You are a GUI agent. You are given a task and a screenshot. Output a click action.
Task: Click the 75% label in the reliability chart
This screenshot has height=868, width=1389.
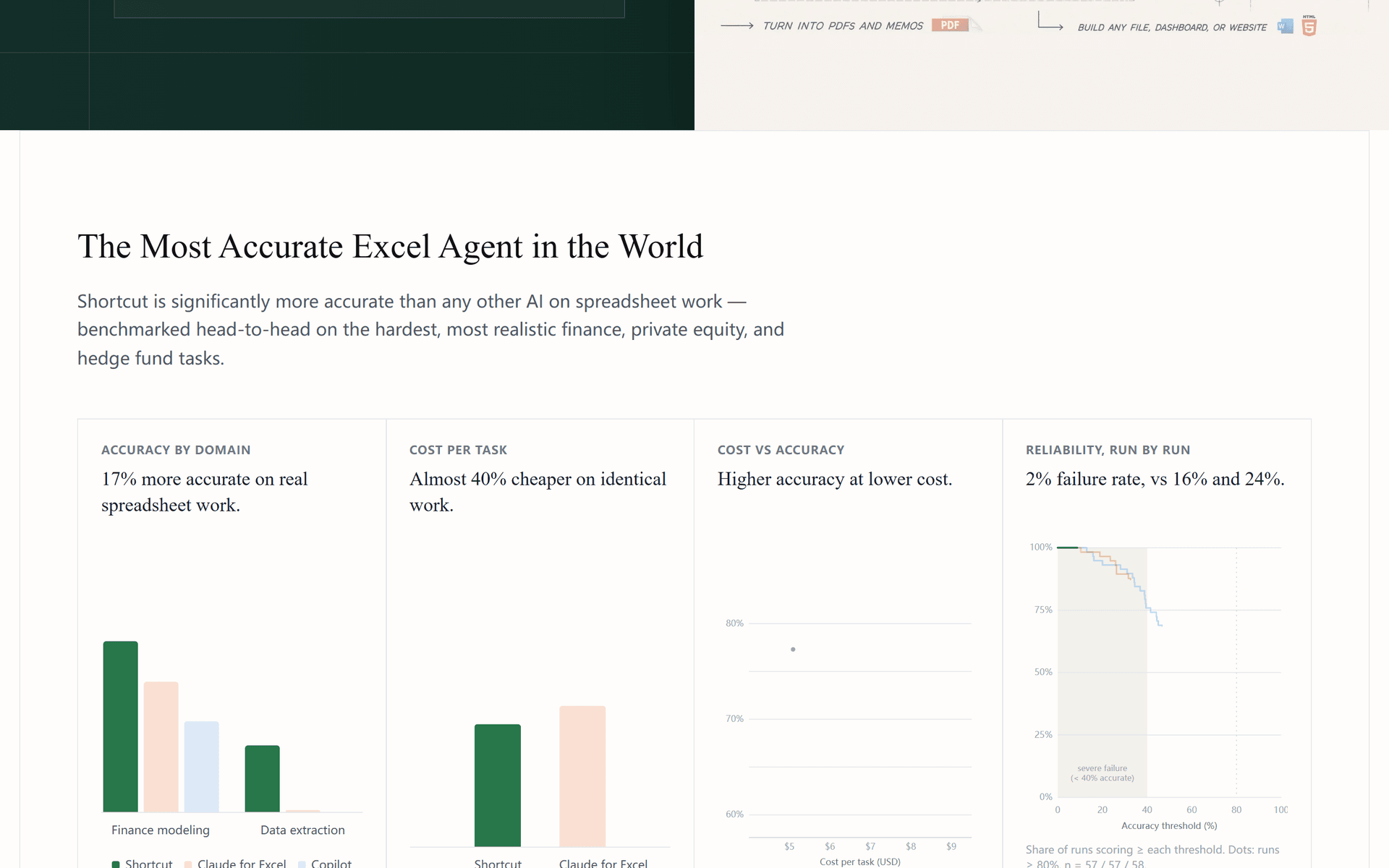point(1043,610)
